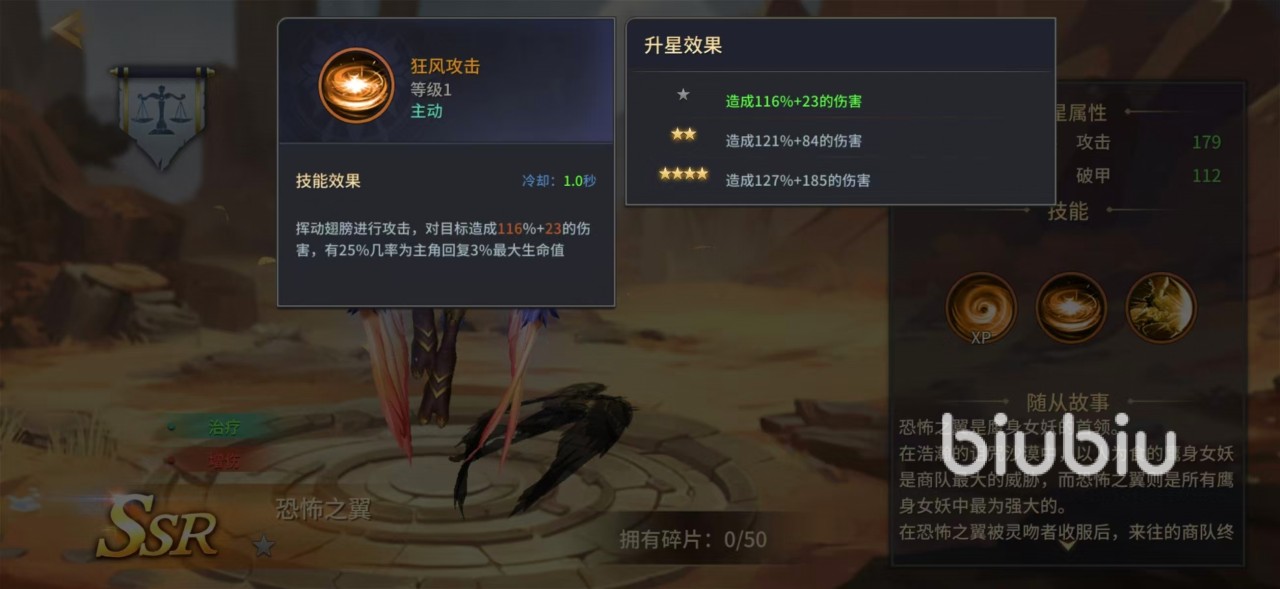This screenshot has height=589, width=1280.
Task: Tap the 恐怖之翼 character name
Action: (x=323, y=508)
